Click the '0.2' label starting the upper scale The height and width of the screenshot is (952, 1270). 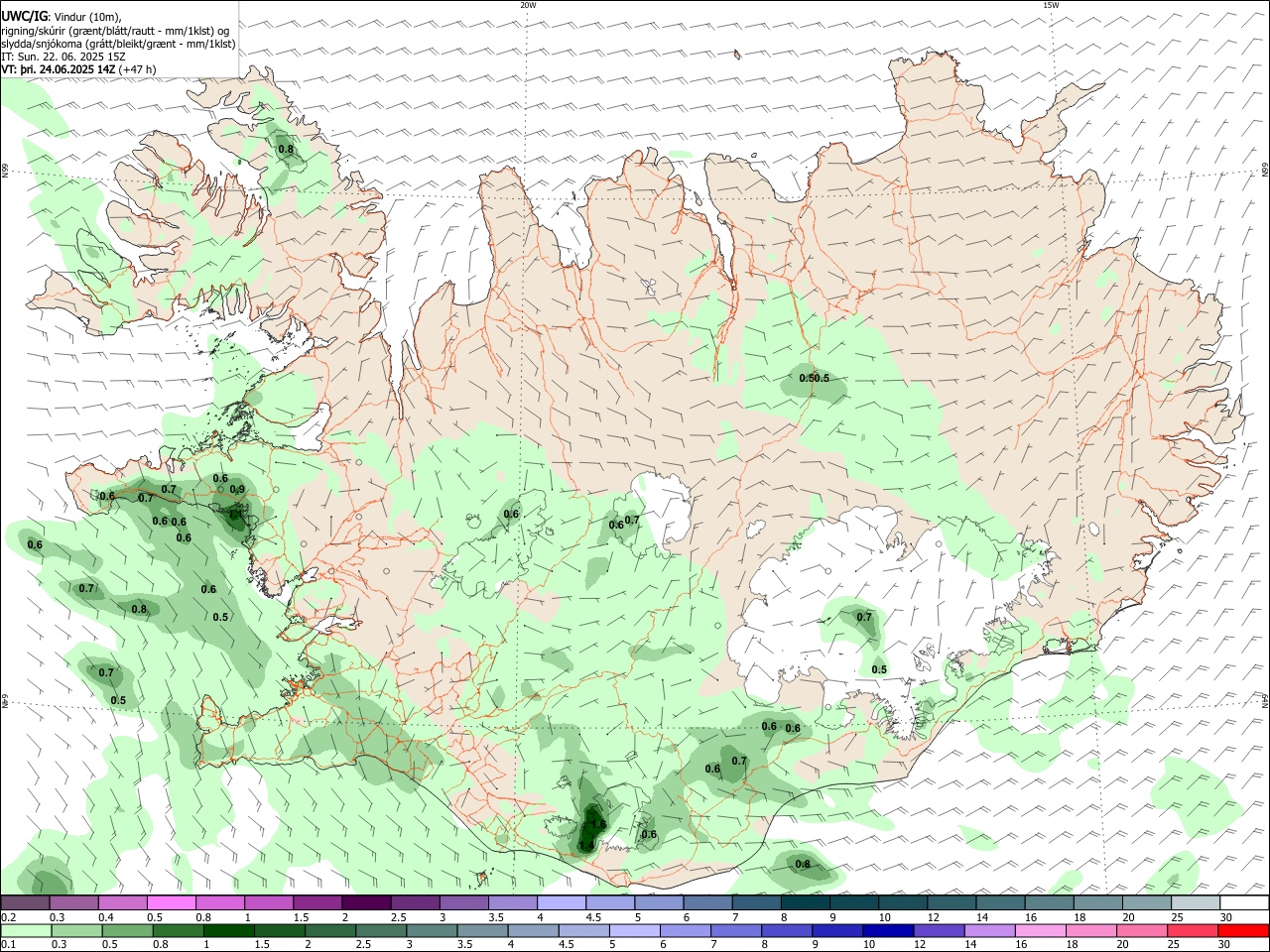click(8, 917)
